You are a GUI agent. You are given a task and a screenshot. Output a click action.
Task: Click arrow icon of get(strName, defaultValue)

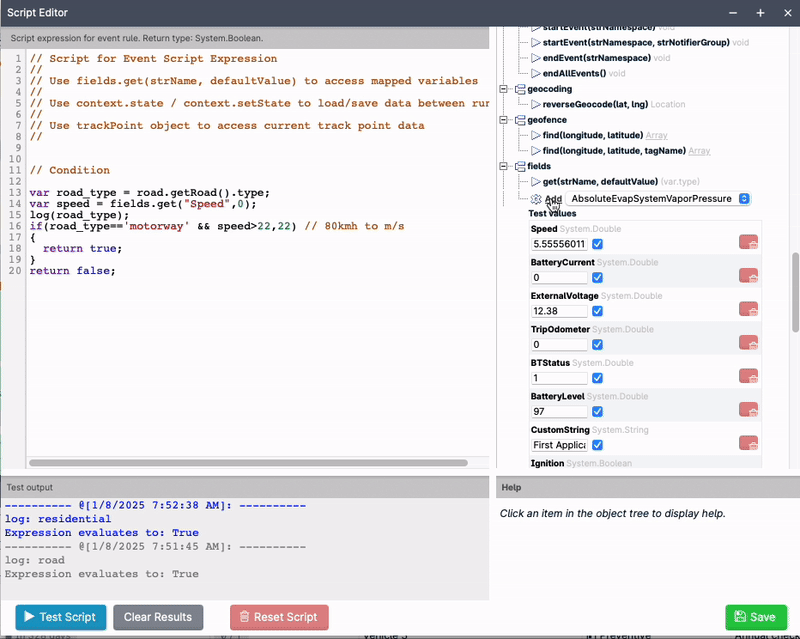pos(536,182)
